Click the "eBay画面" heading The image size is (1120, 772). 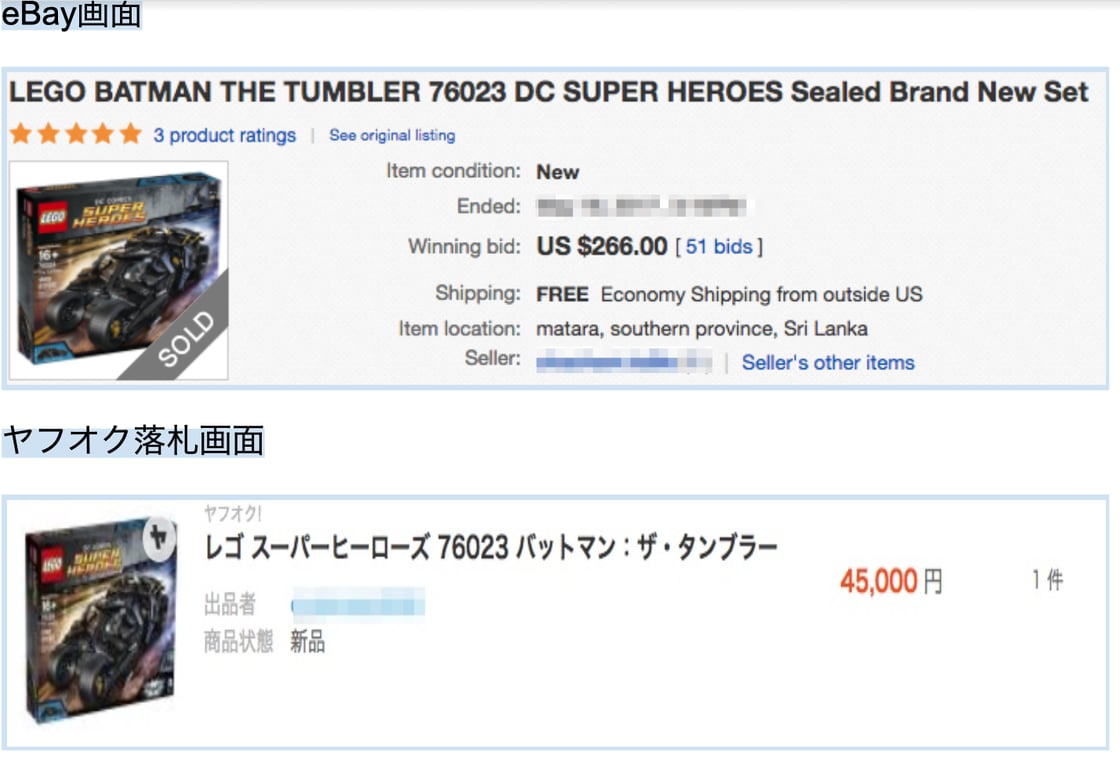(x=72, y=17)
